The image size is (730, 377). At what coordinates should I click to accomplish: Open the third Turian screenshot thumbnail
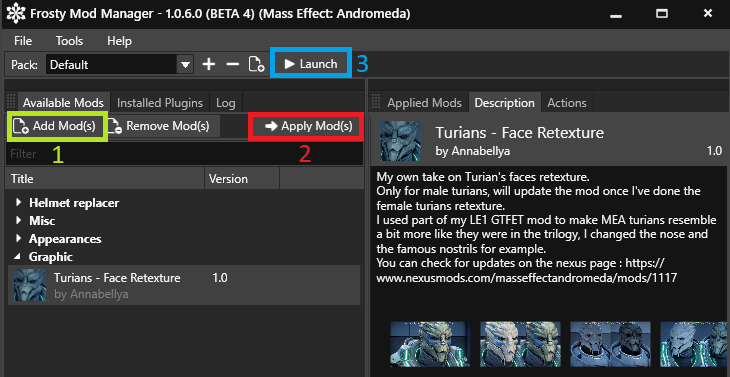pyautogui.click(x=610, y=344)
